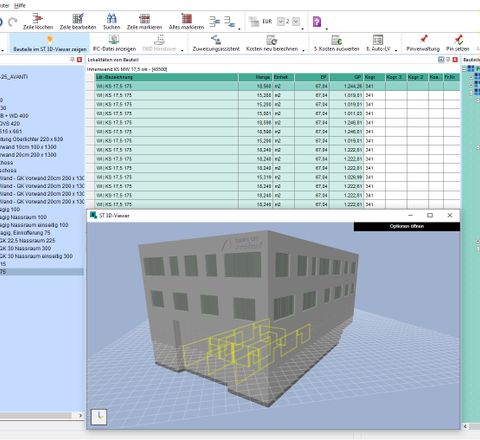Click the Pin setzen icon
The image size is (480, 440).
(458, 39)
